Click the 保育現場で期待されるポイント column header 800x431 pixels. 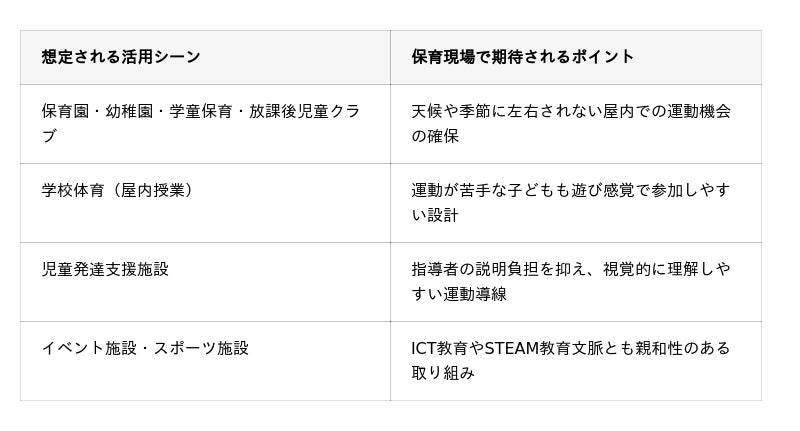(x=522, y=57)
